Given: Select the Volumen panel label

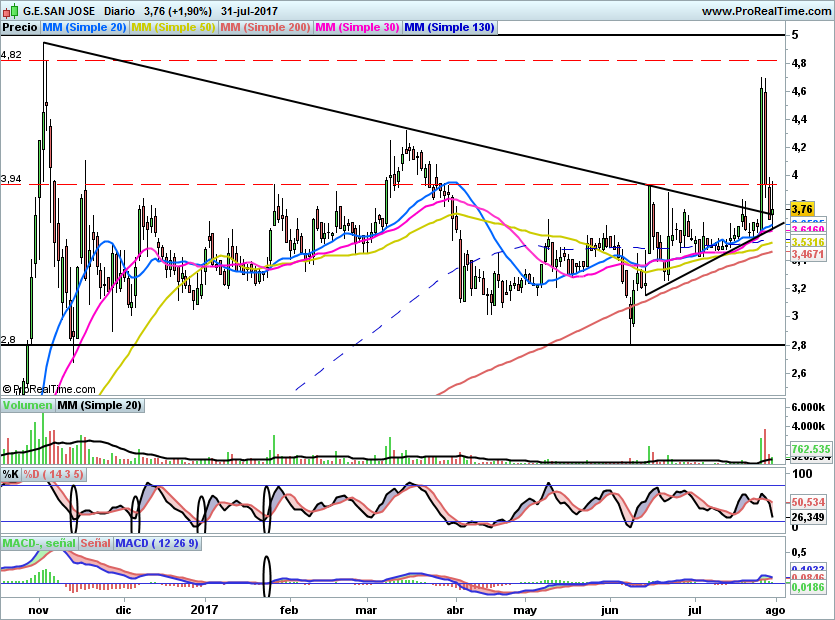Looking at the screenshot, I should 27,405.
